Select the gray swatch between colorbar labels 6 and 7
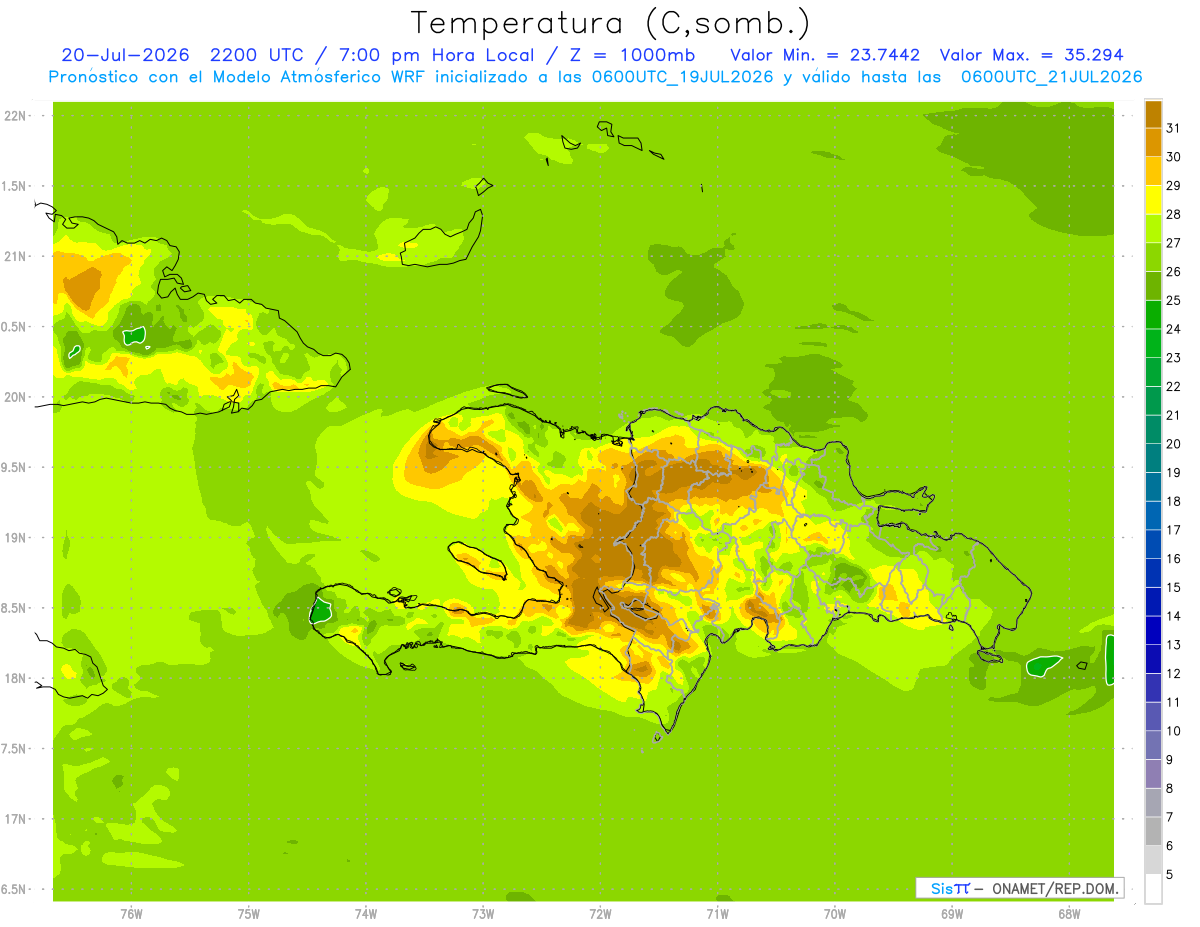Viewport: 1200px width, 927px height. pos(1153,831)
